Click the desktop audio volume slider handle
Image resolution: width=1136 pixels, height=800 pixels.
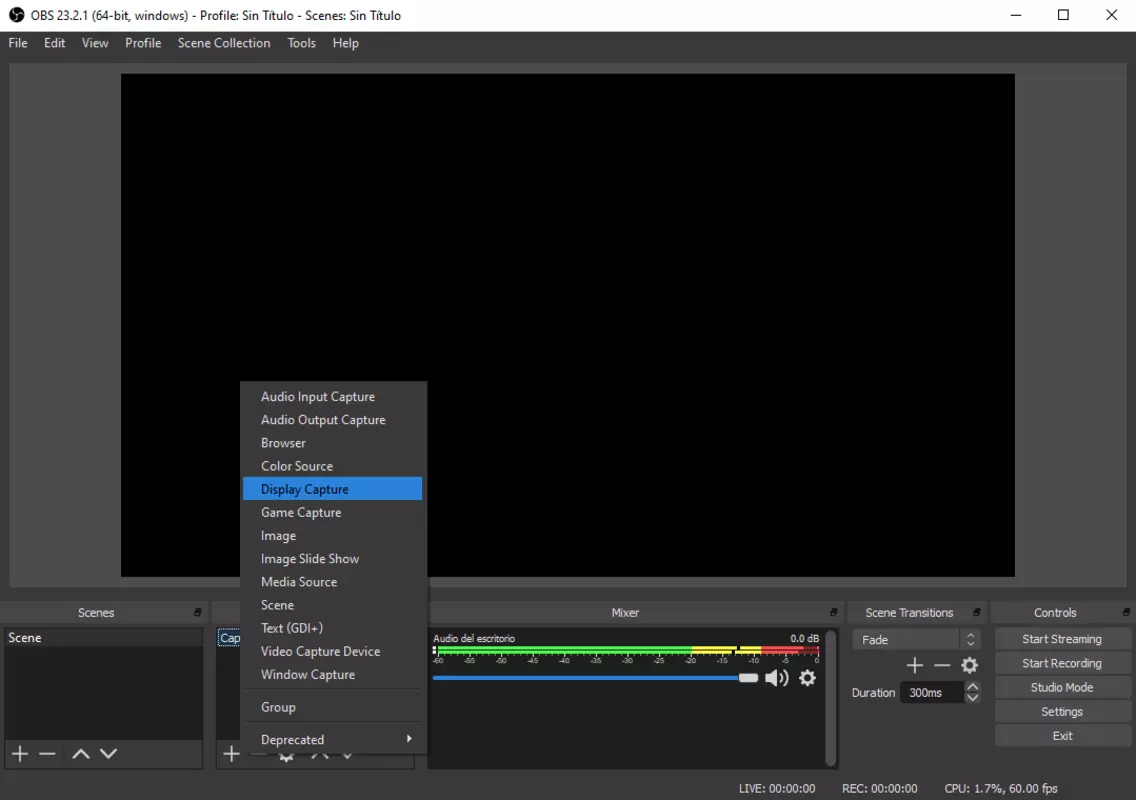pos(748,678)
